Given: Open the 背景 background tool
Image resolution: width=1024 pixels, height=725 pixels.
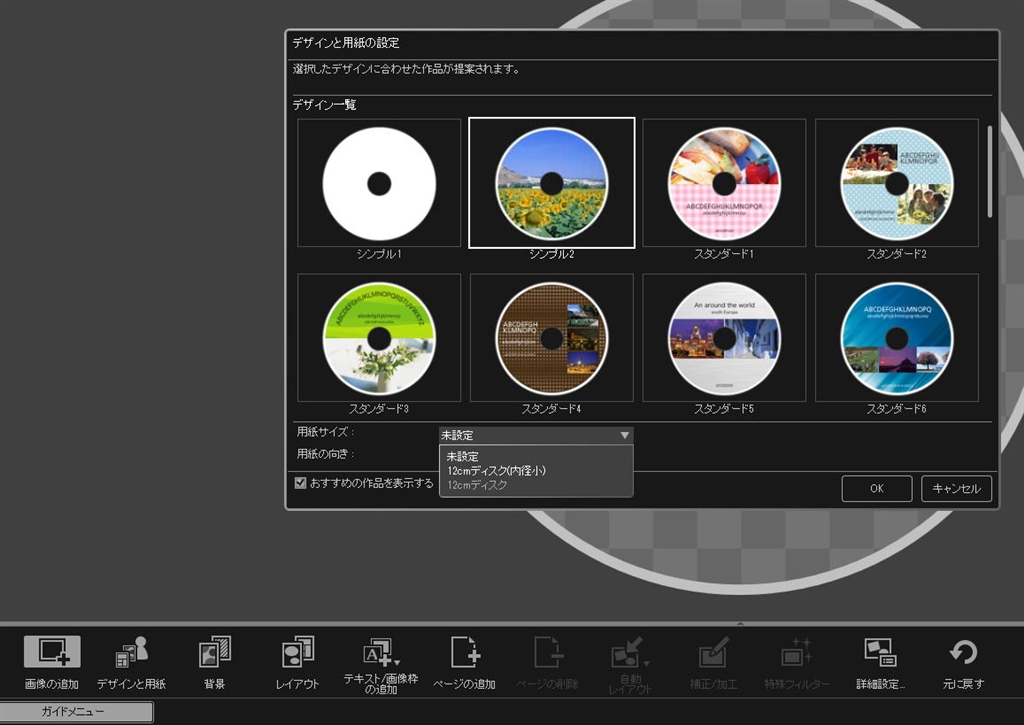Looking at the screenshot, I should click(x=214, y=662).
